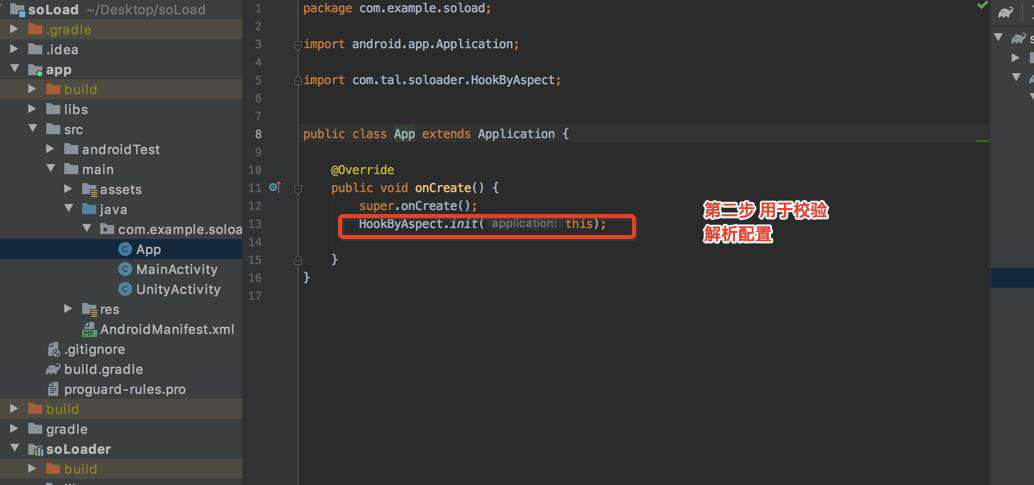Click the package com.example.soload statement
1034x485 pixels.
coord(397,9)
